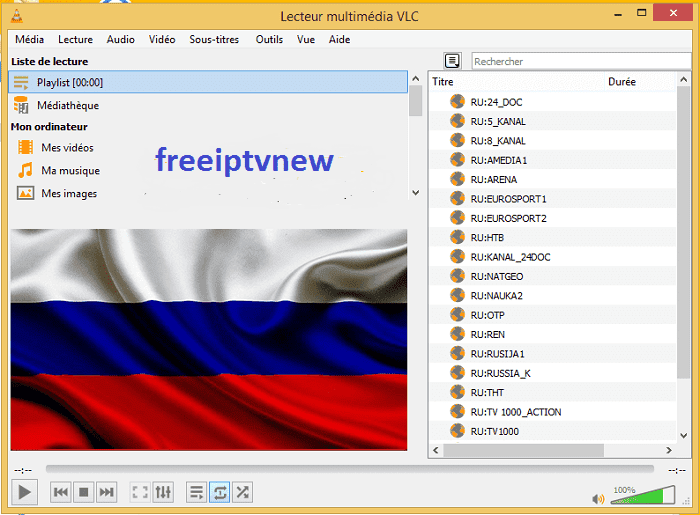Toggle random shuffle playback
The height and width of the screenshot is (515, 700).
point(242,492)
